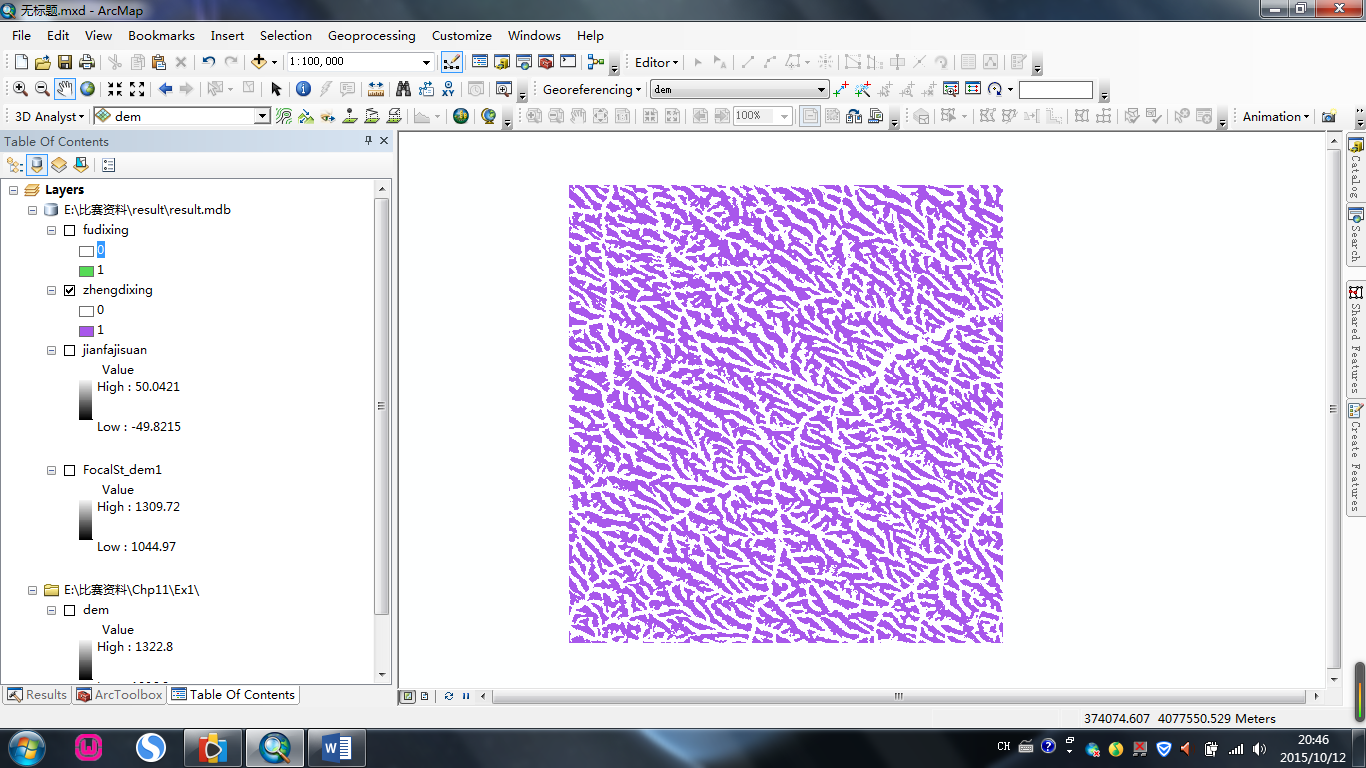Click the Interpolate Line tool icon
The width and height of the screenshot is (1366, 768).
click(372, 116)
